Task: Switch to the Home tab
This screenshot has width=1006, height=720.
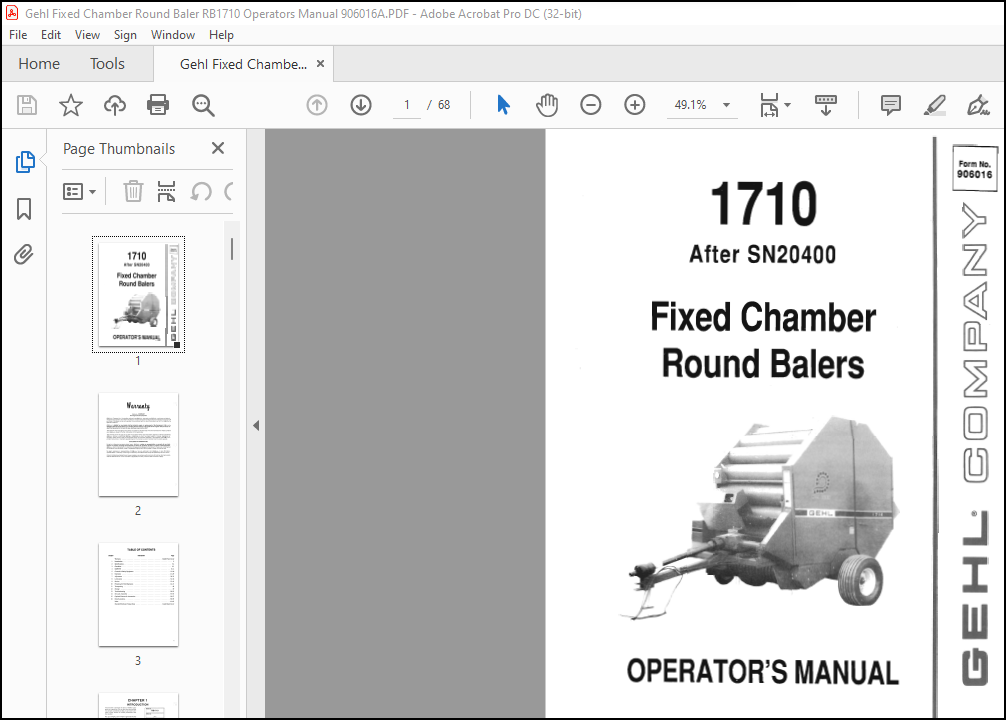Action: (39, 64)
